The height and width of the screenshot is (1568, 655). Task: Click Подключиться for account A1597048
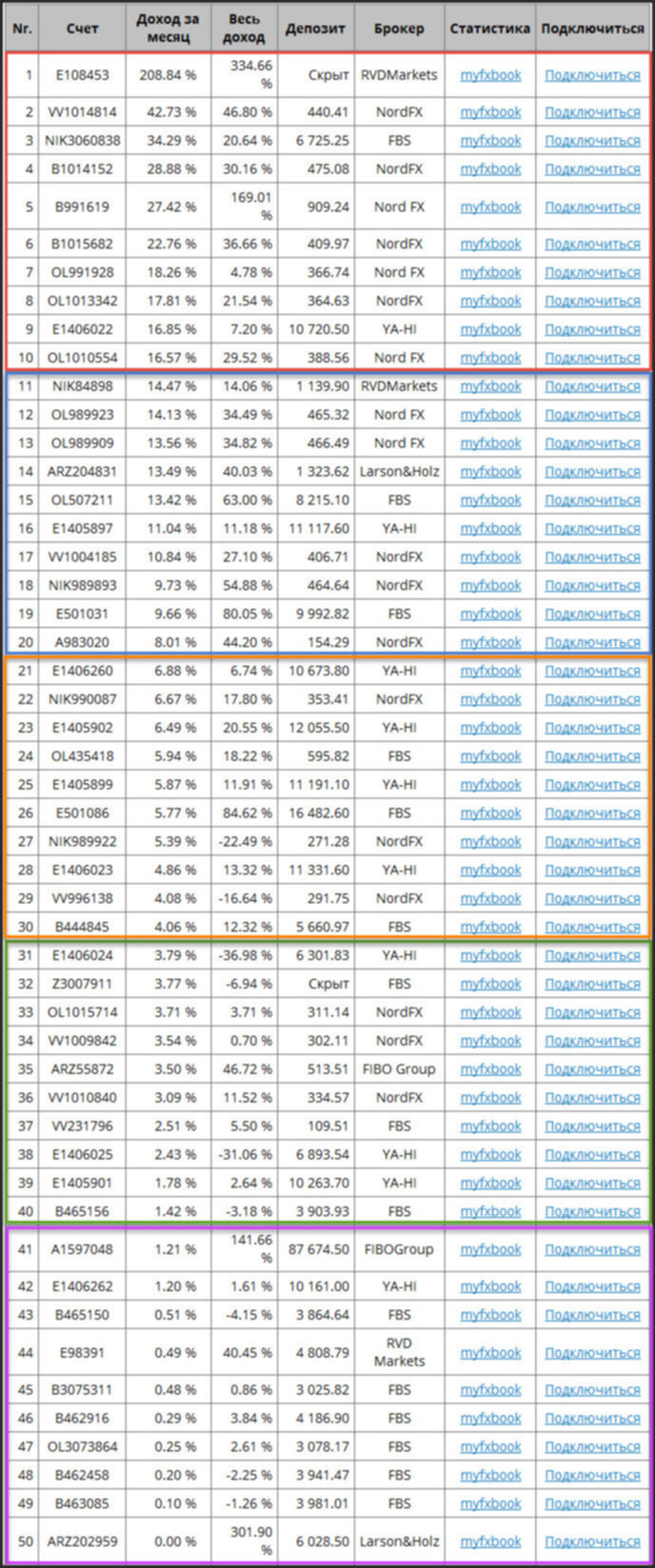point(592,1249)
